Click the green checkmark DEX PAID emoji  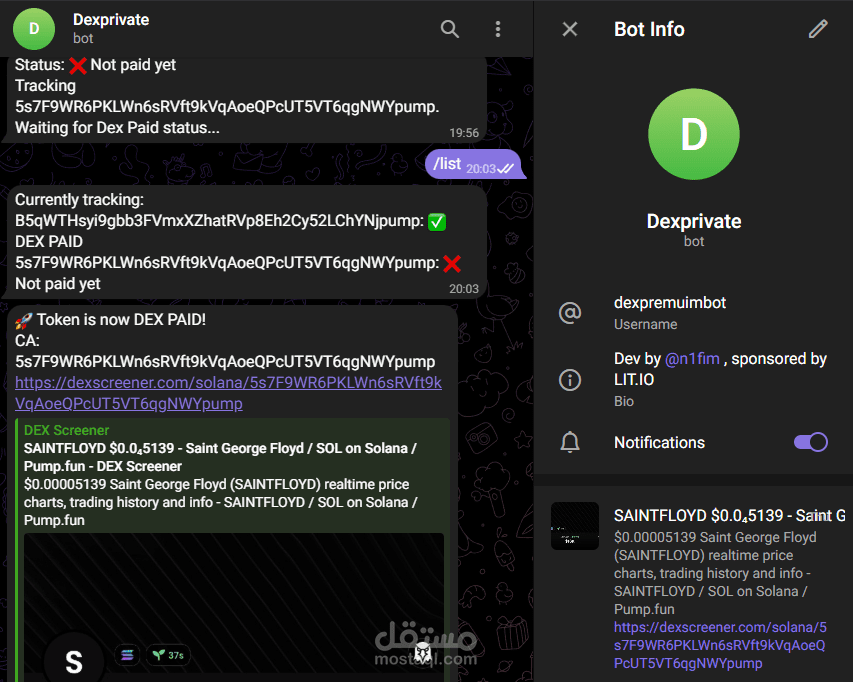[437, 222]
